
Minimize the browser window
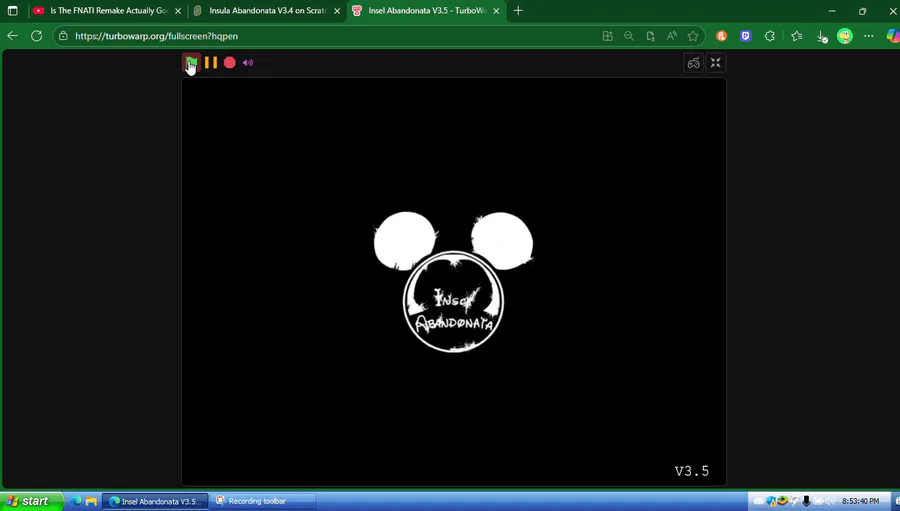point(832,10)
